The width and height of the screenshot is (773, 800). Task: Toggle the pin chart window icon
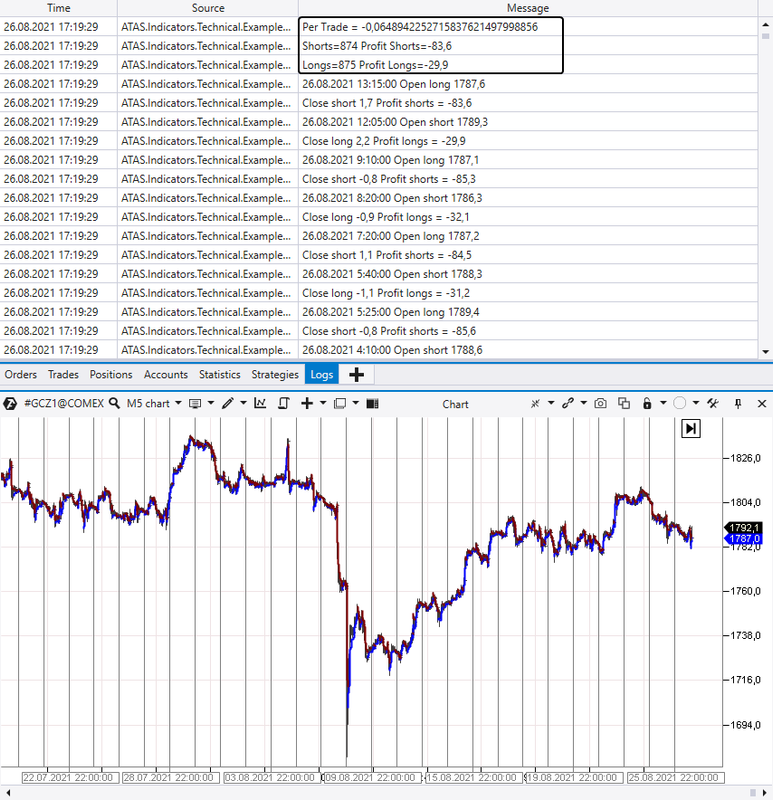coord(738,404)
